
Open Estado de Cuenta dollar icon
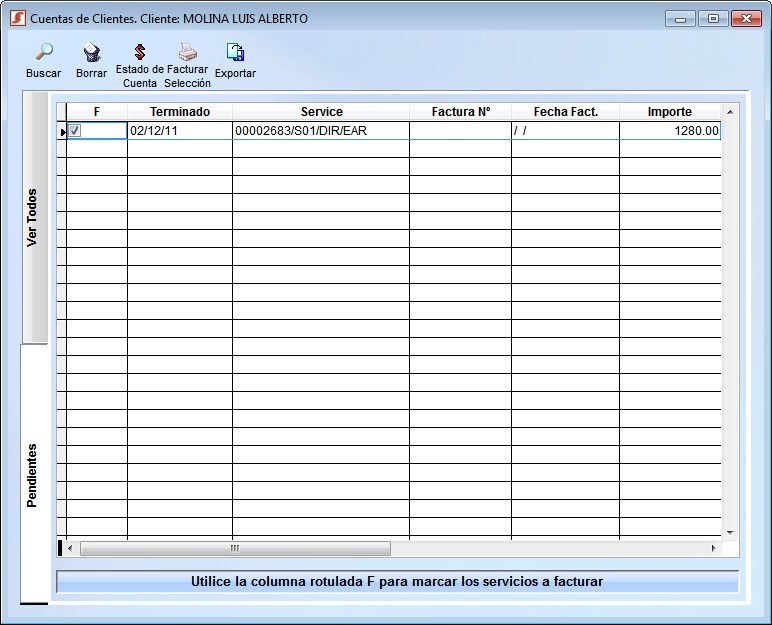[140, 52]
